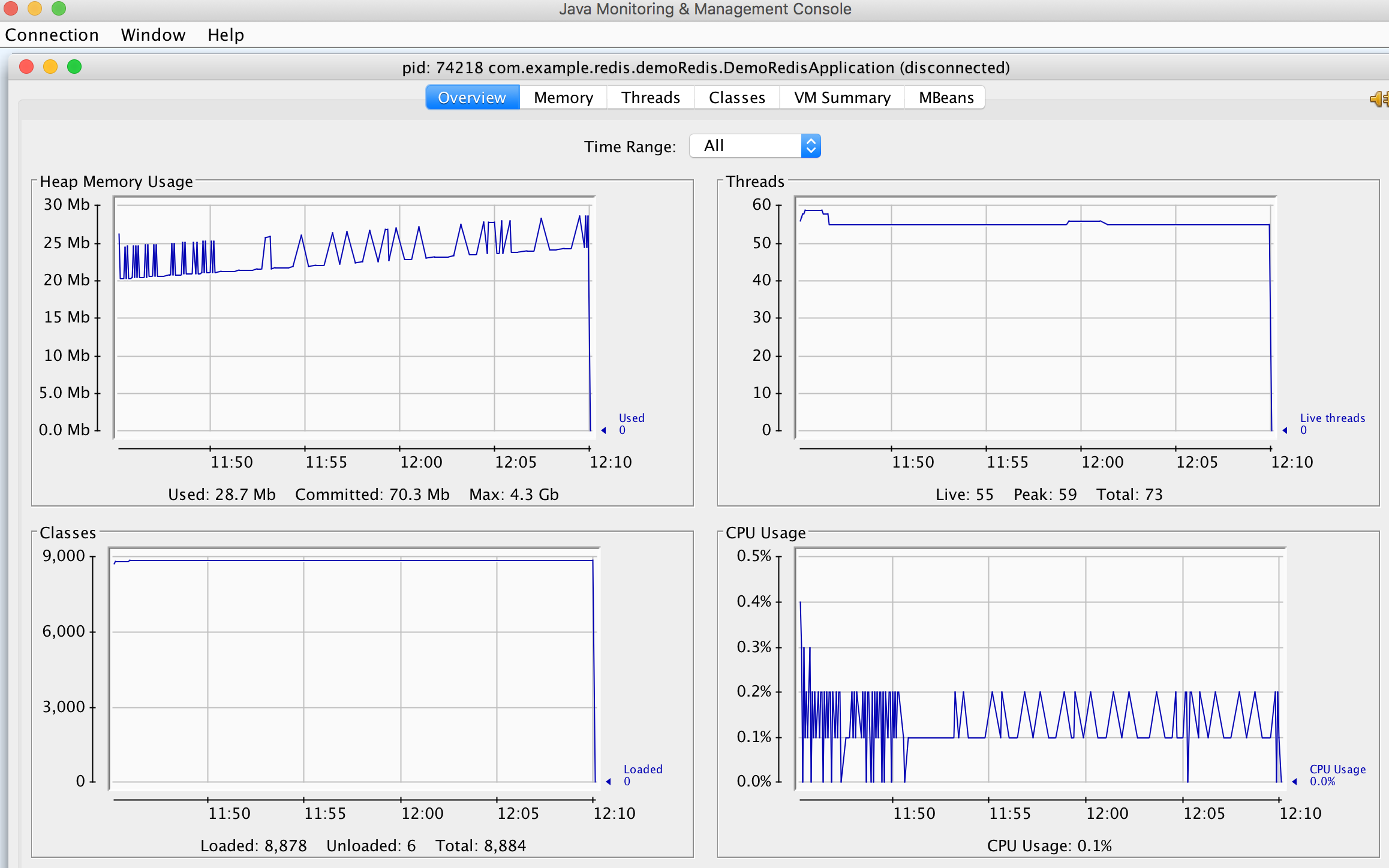This screenshot has width=1389, height=868.
Task: Open the Window menu
Action: [x=153, y=35]
